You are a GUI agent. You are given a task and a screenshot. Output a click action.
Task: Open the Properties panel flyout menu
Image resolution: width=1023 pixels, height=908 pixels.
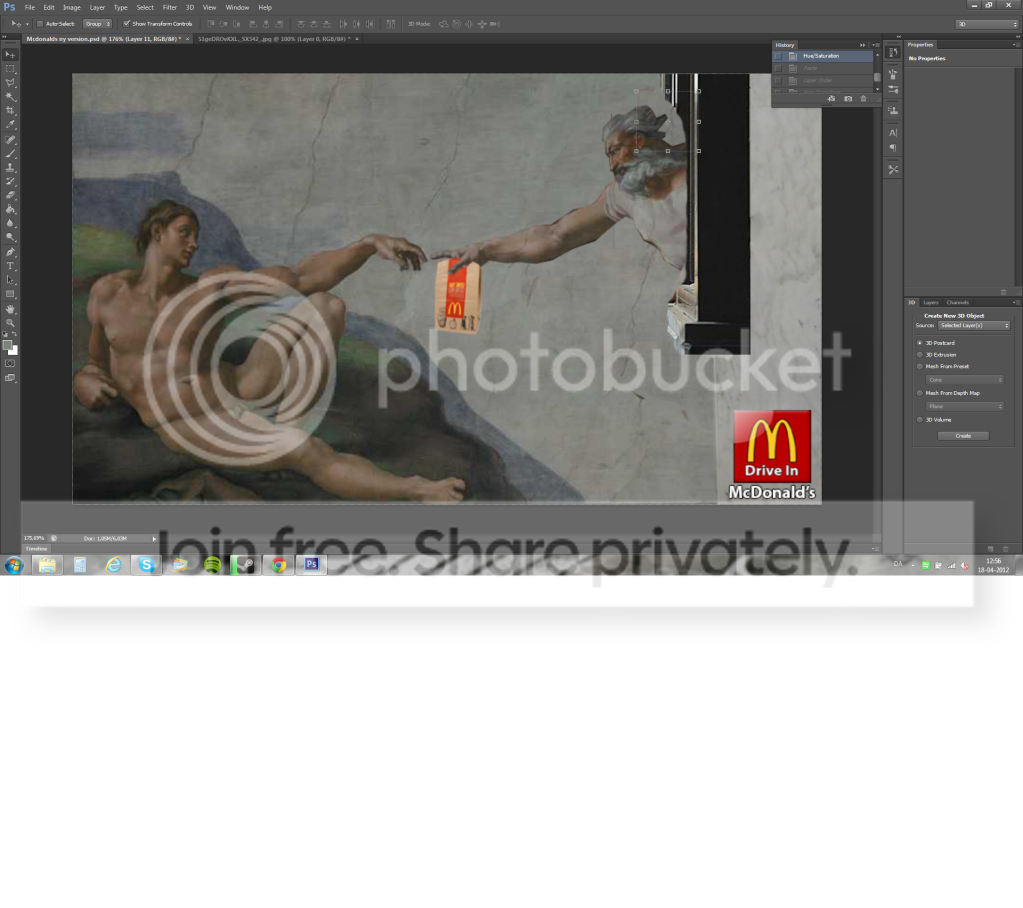tap(1016, 45)
